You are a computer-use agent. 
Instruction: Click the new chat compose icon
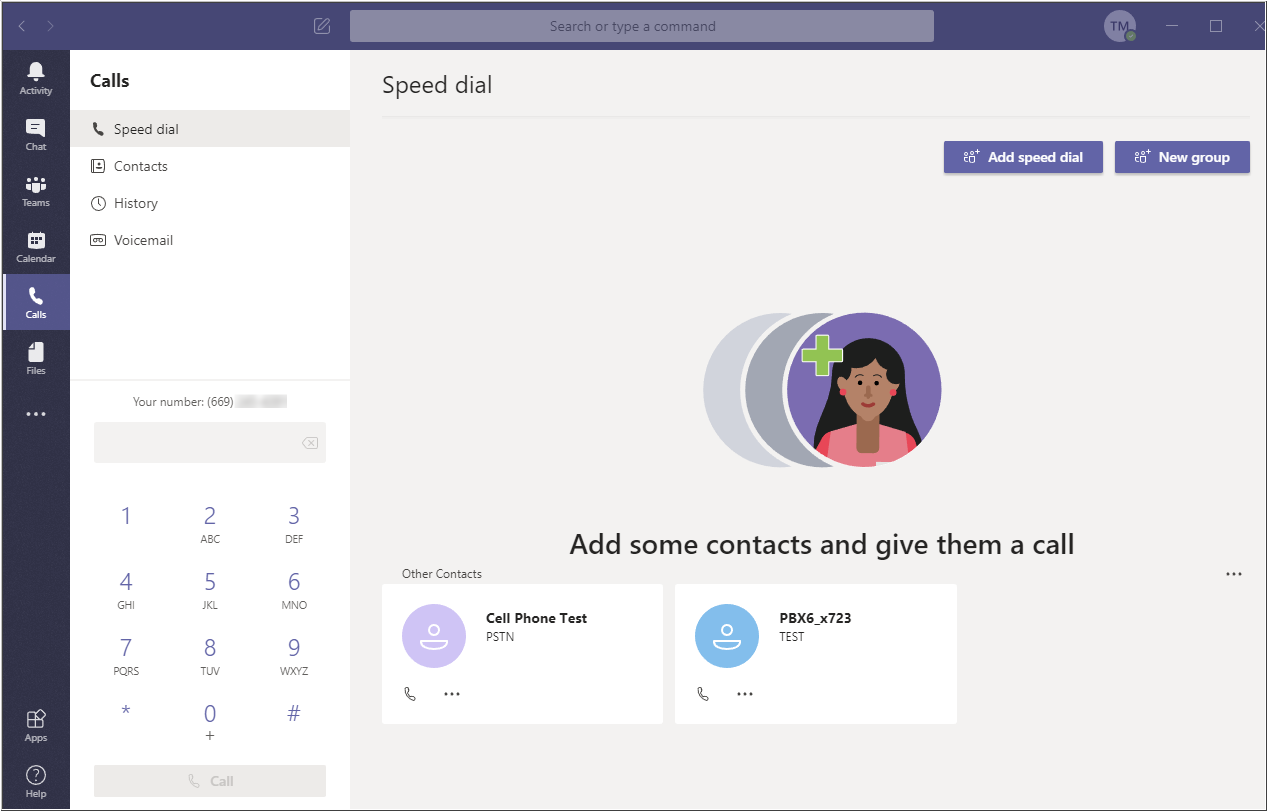(x=322, y=26)
